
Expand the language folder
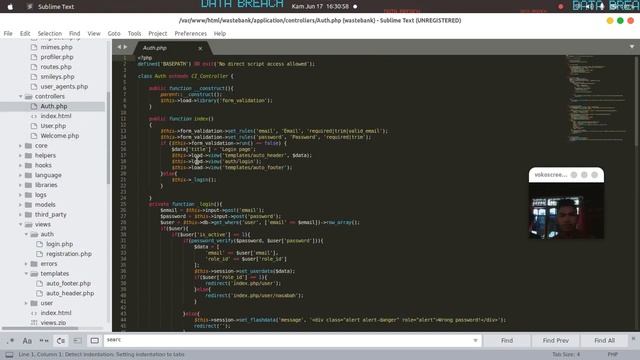click(x=20, y=175)
